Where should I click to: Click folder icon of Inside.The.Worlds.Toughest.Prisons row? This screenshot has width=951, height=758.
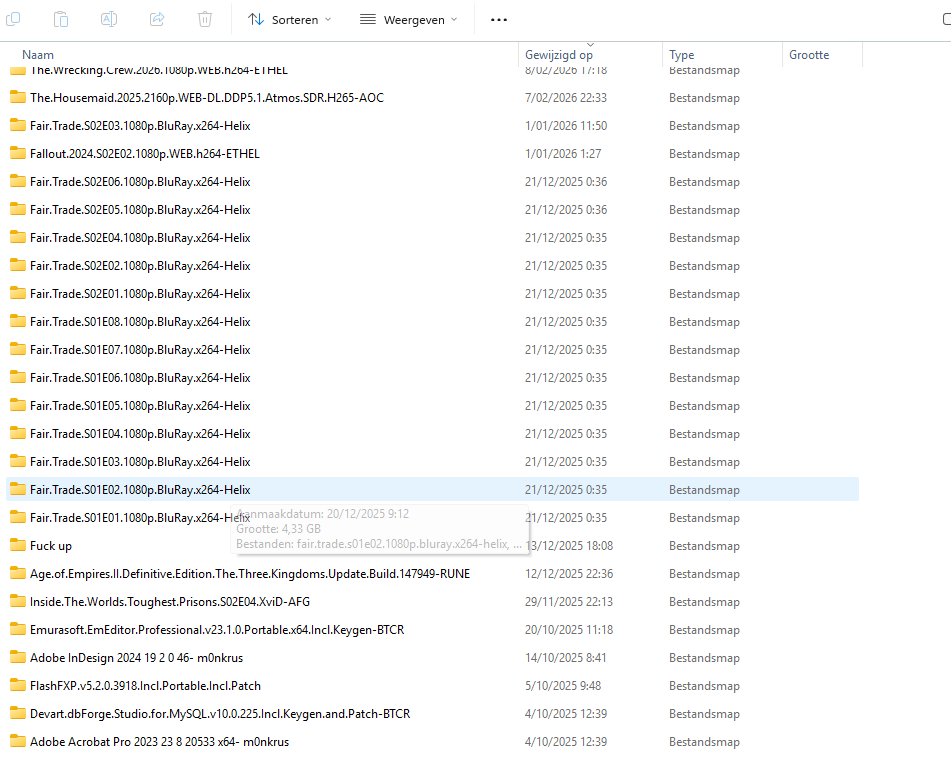click(18, 601)
